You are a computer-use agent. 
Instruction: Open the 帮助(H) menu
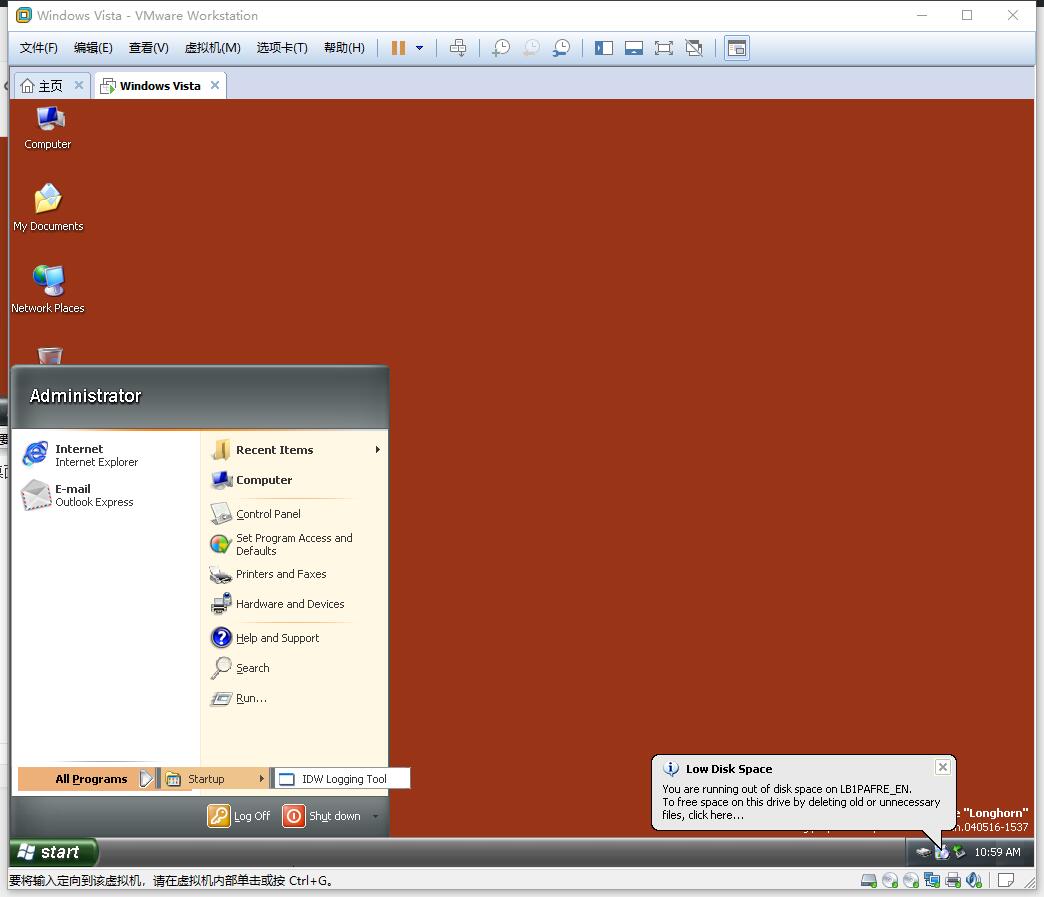pyautogui.click(x=344, y=48)
